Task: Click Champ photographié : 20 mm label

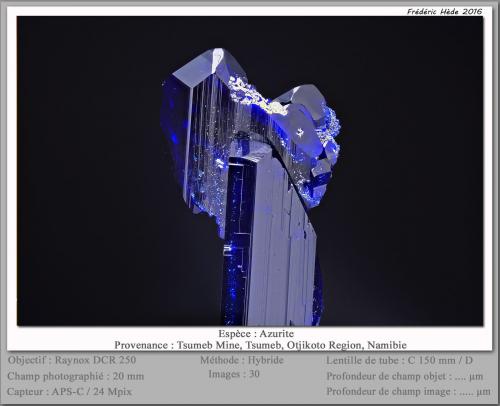Action: point(76,376)
